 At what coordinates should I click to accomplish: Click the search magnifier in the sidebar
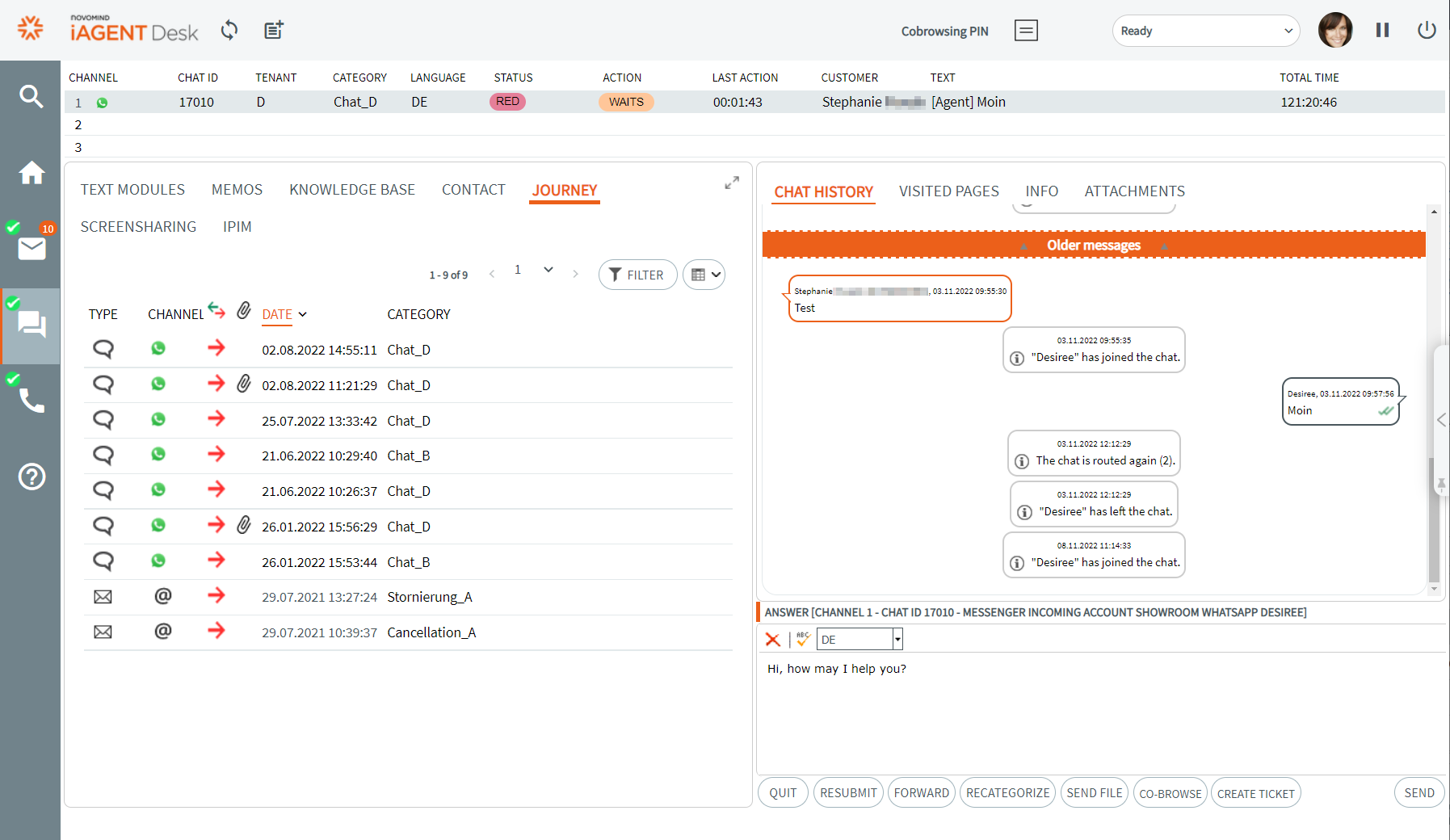coord(31,97)
